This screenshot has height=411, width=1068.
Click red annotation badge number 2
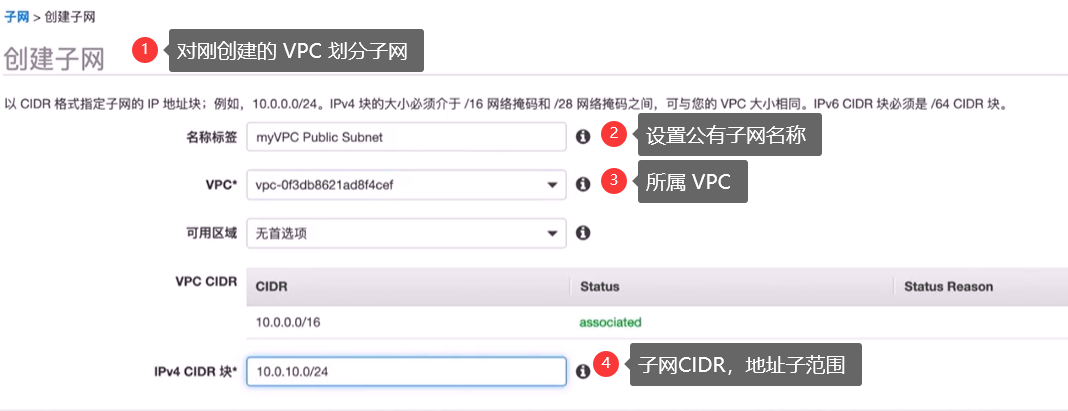click(613, 134)
